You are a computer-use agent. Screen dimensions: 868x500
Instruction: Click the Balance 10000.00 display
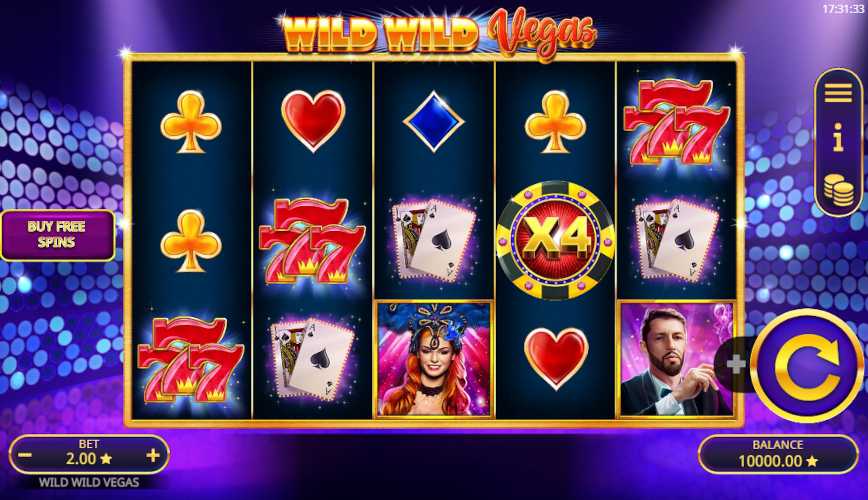coord(778,454)
